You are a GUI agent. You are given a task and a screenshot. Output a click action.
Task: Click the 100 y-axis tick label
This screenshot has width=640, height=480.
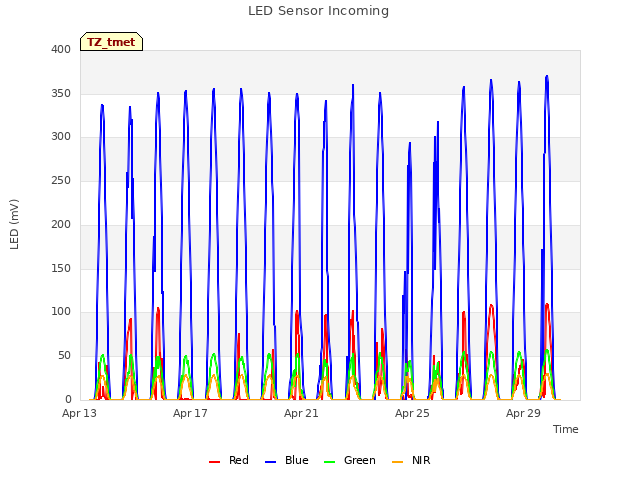click(61, 312)
